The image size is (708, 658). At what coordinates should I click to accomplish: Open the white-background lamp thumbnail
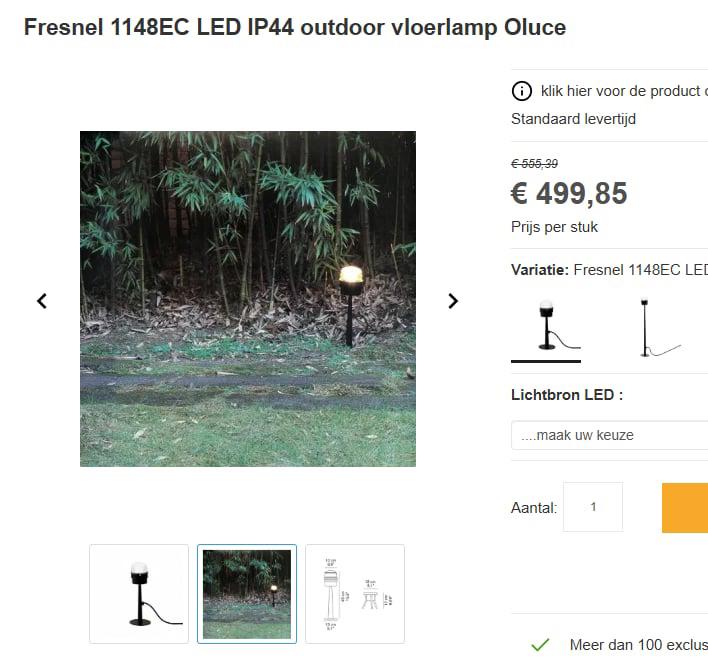click(139, 594)
